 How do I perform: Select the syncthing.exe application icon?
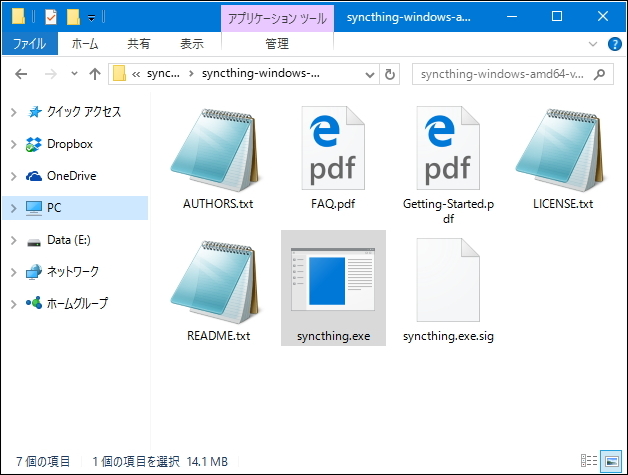click(333, 280)
